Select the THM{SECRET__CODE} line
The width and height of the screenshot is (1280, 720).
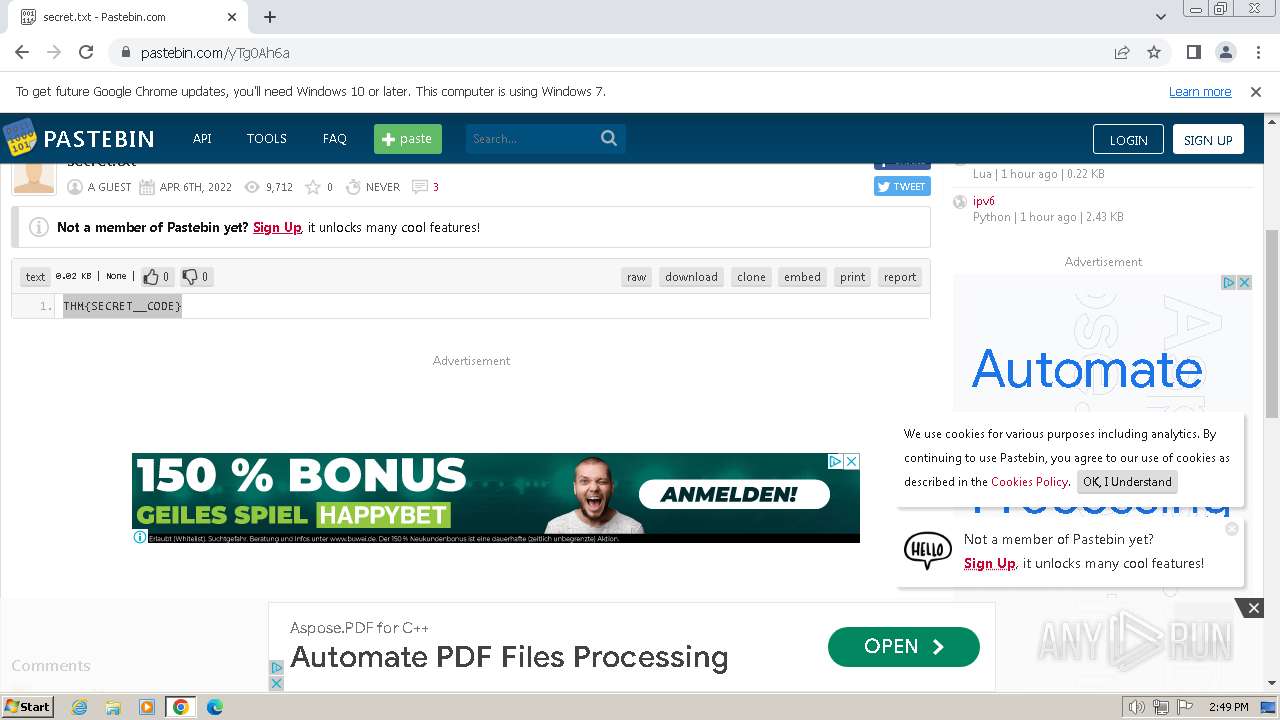click(122, 306)
